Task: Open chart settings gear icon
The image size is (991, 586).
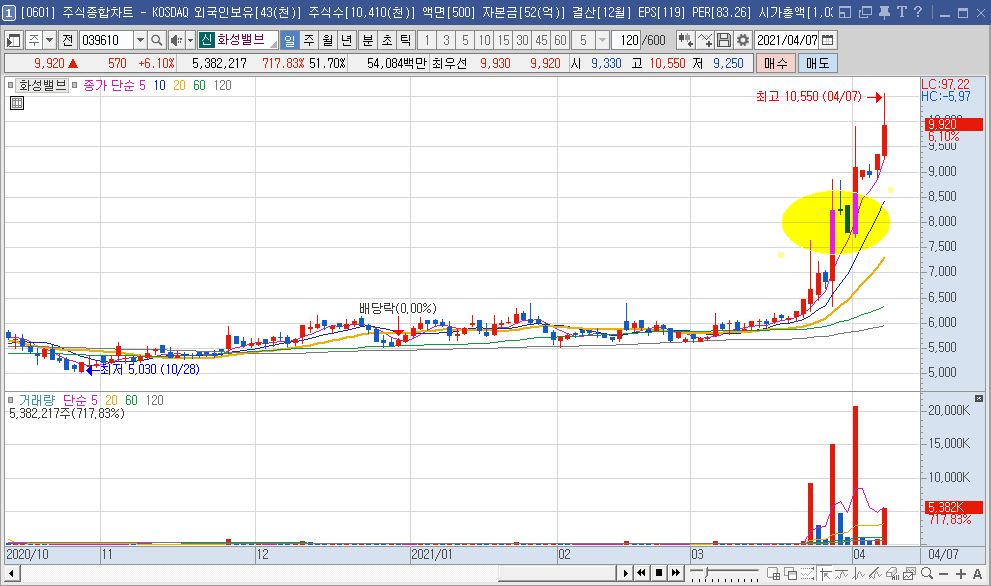Action: 743,40
